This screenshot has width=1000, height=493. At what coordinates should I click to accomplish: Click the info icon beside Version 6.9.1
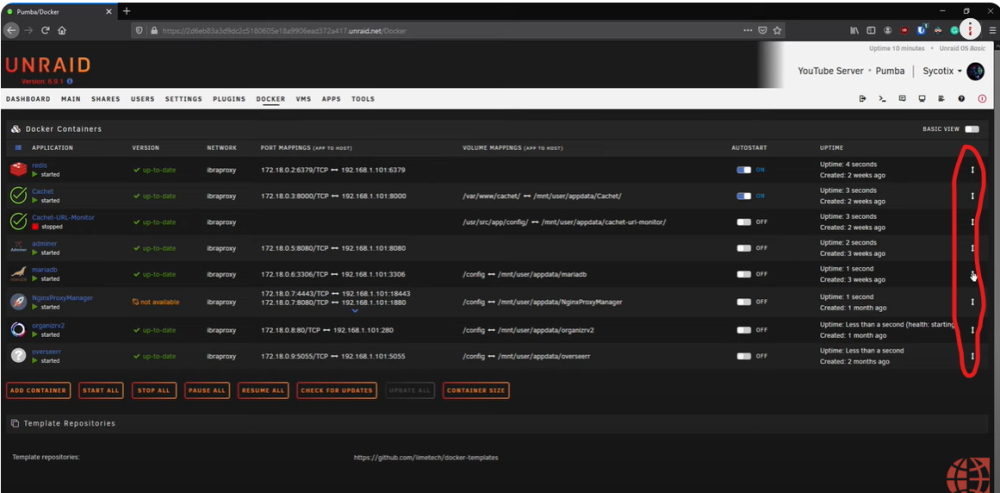tap(70, 82)
